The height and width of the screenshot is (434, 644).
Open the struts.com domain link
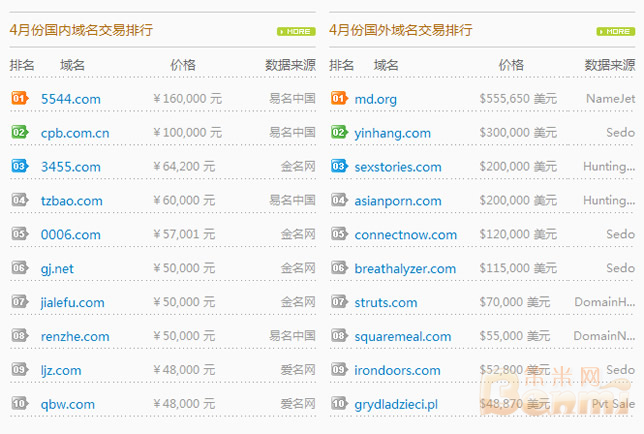point(386,303)
